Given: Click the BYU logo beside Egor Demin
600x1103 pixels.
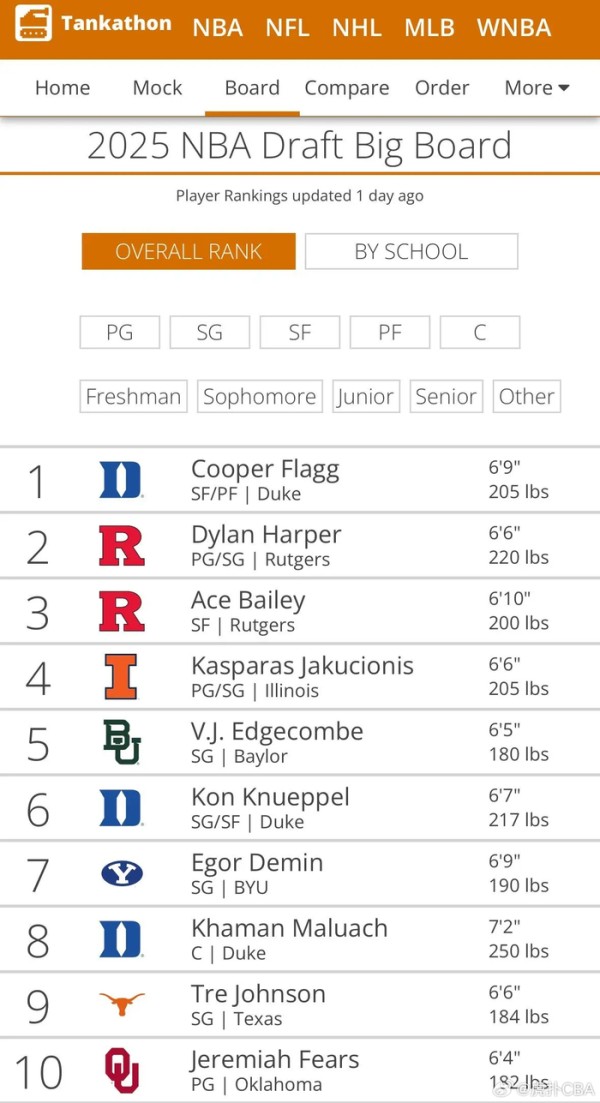Looking at the screenshot, I should (x=121, y=874).
